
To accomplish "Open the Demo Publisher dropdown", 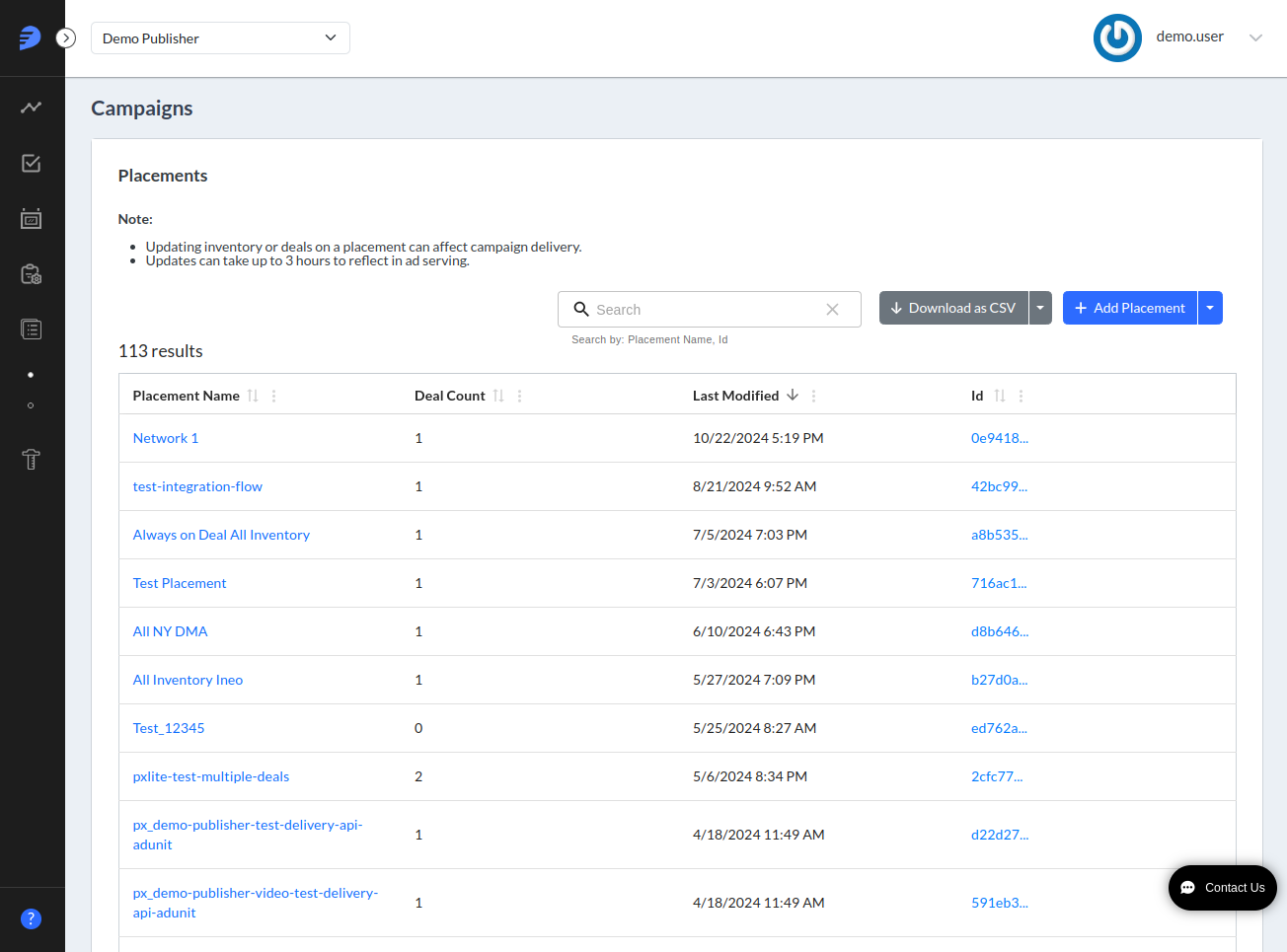I will pyautogui.click(x=220, y=38).
